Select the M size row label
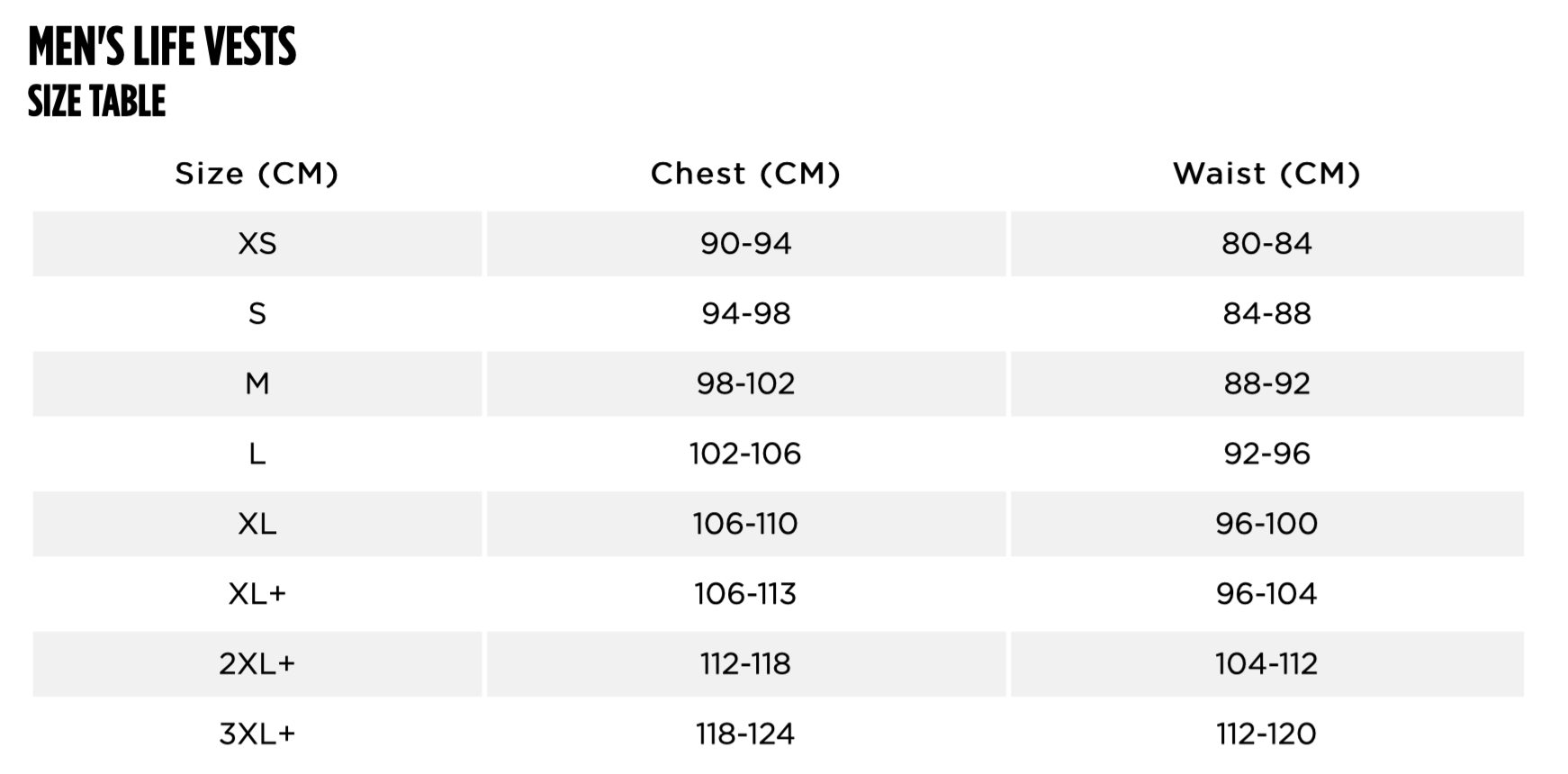This screenshot has height=774, width=1568. [x=257, y=383]
